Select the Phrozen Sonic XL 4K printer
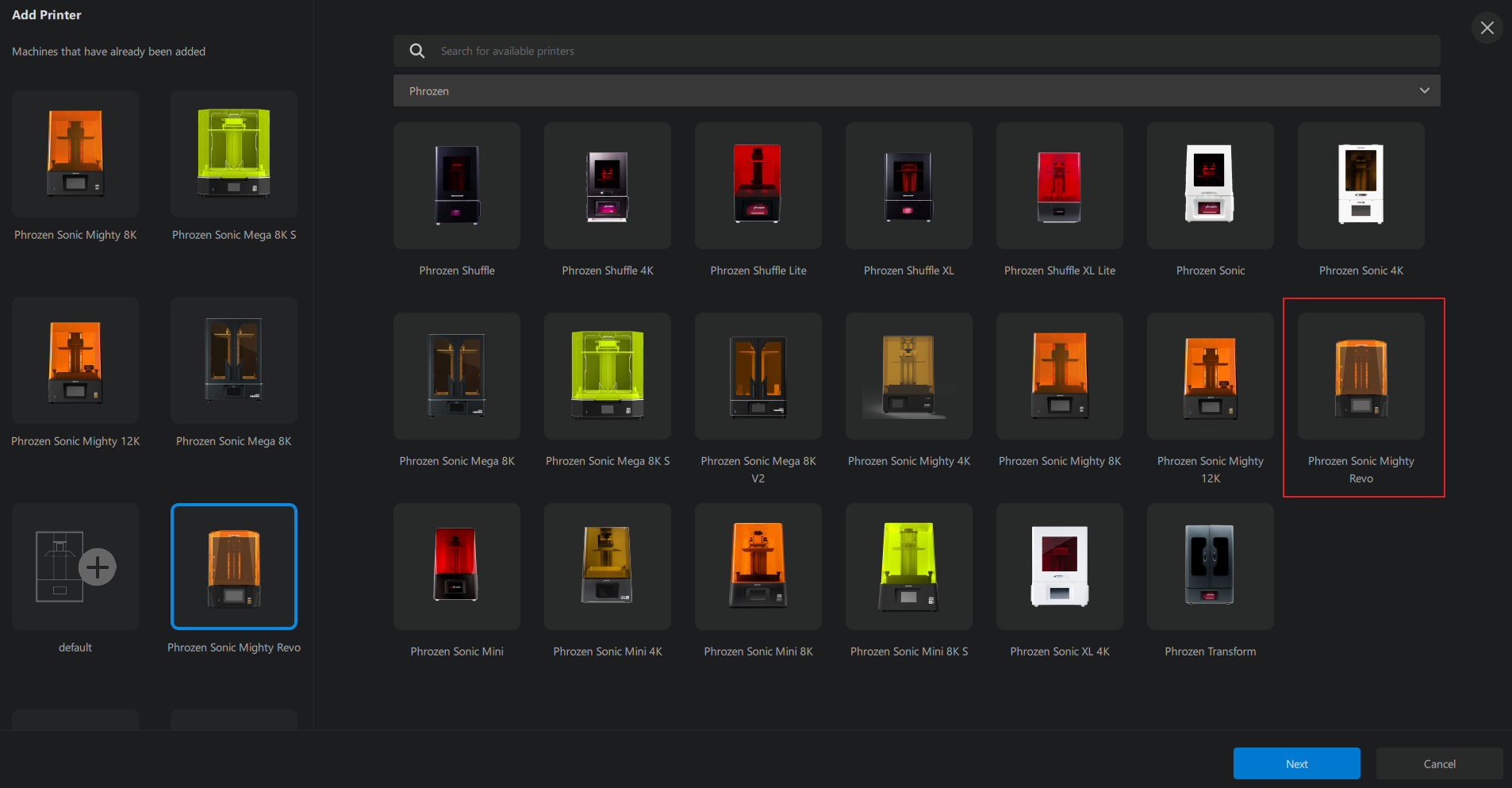The image size is (1512, 788). (x=1059, y=567)
